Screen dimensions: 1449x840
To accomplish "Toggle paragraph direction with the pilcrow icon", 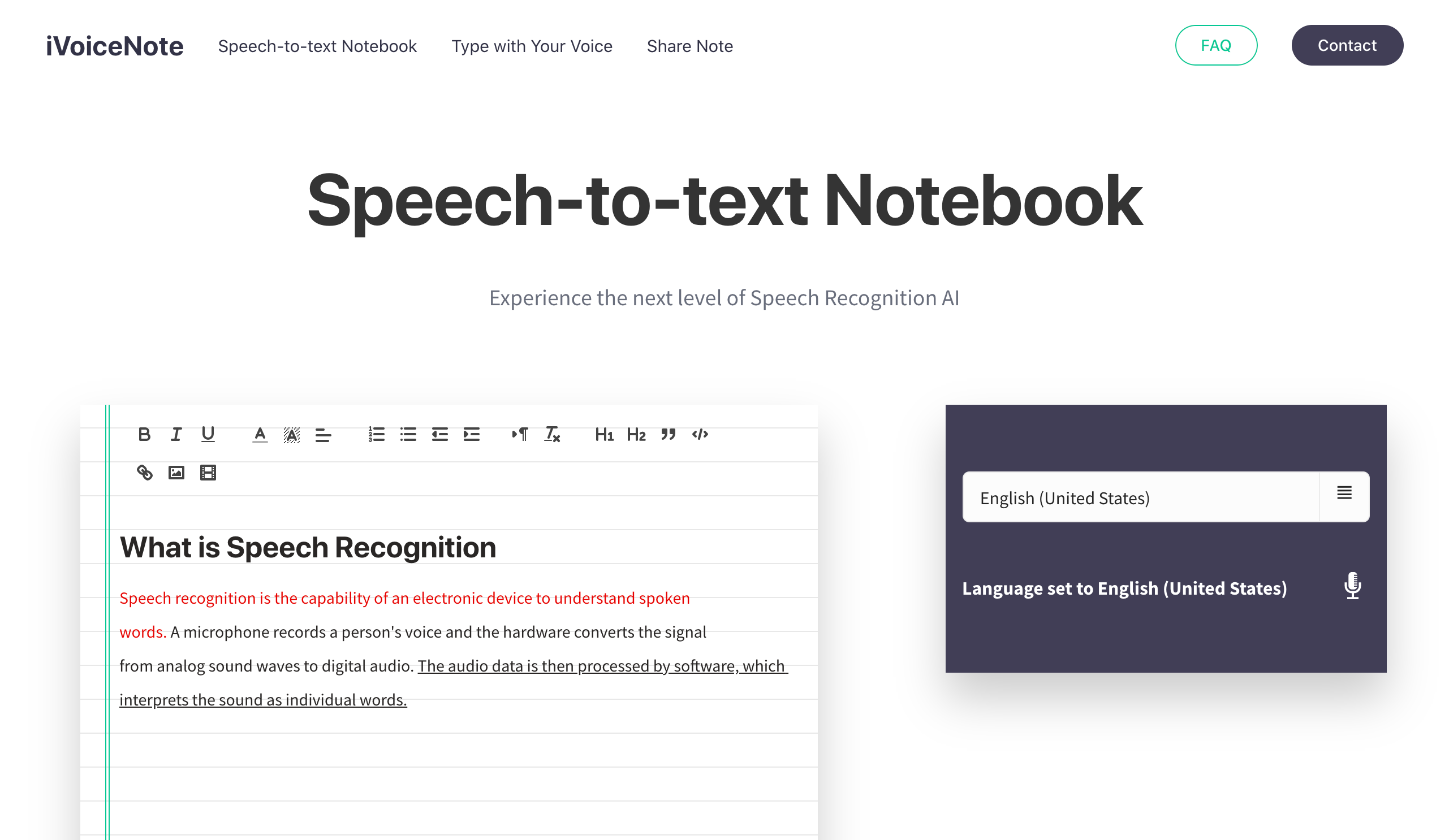I will click(520, 435).
